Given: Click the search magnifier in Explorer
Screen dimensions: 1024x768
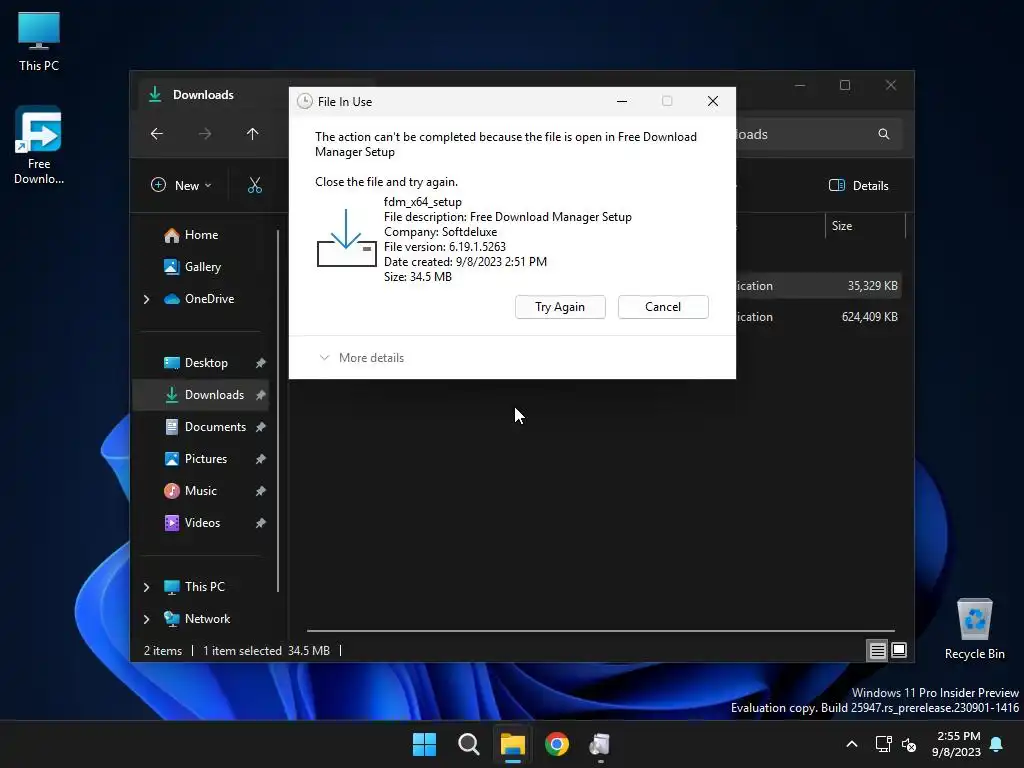Looking at the screenshot, I should tap(884, 134).
